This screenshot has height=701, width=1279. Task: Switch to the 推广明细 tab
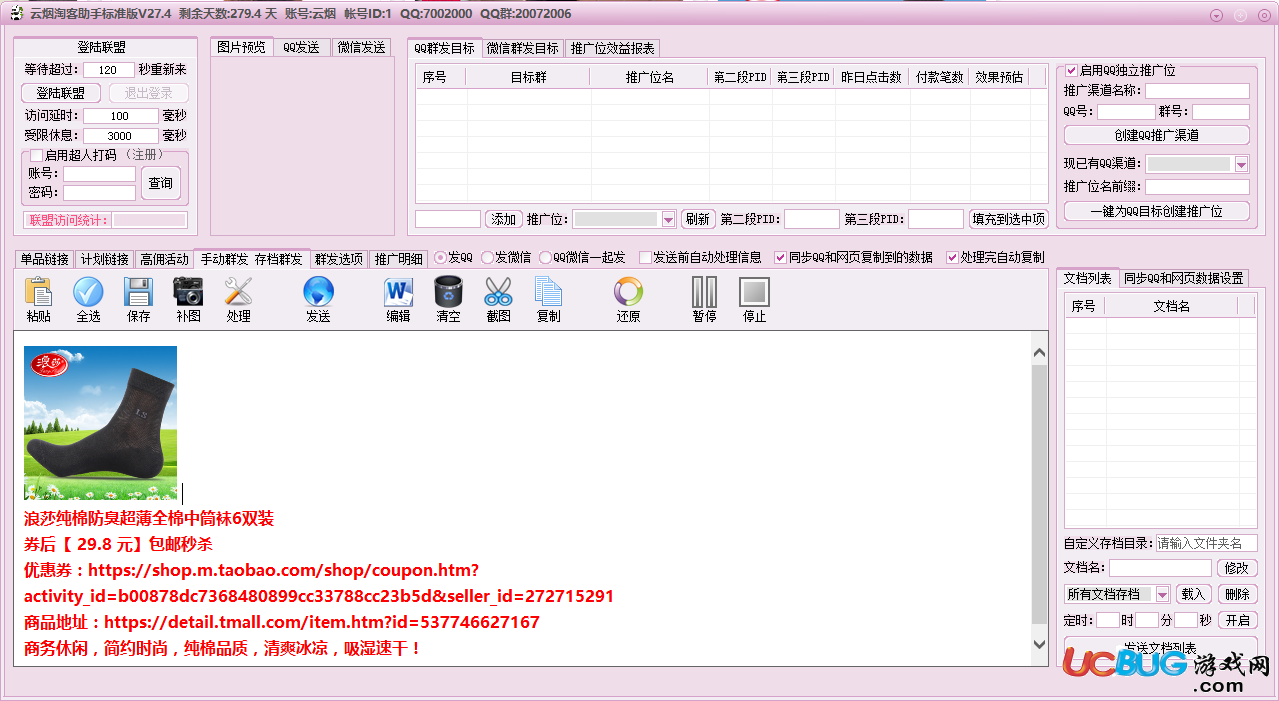pyautogui.click(x=398, y=259)
